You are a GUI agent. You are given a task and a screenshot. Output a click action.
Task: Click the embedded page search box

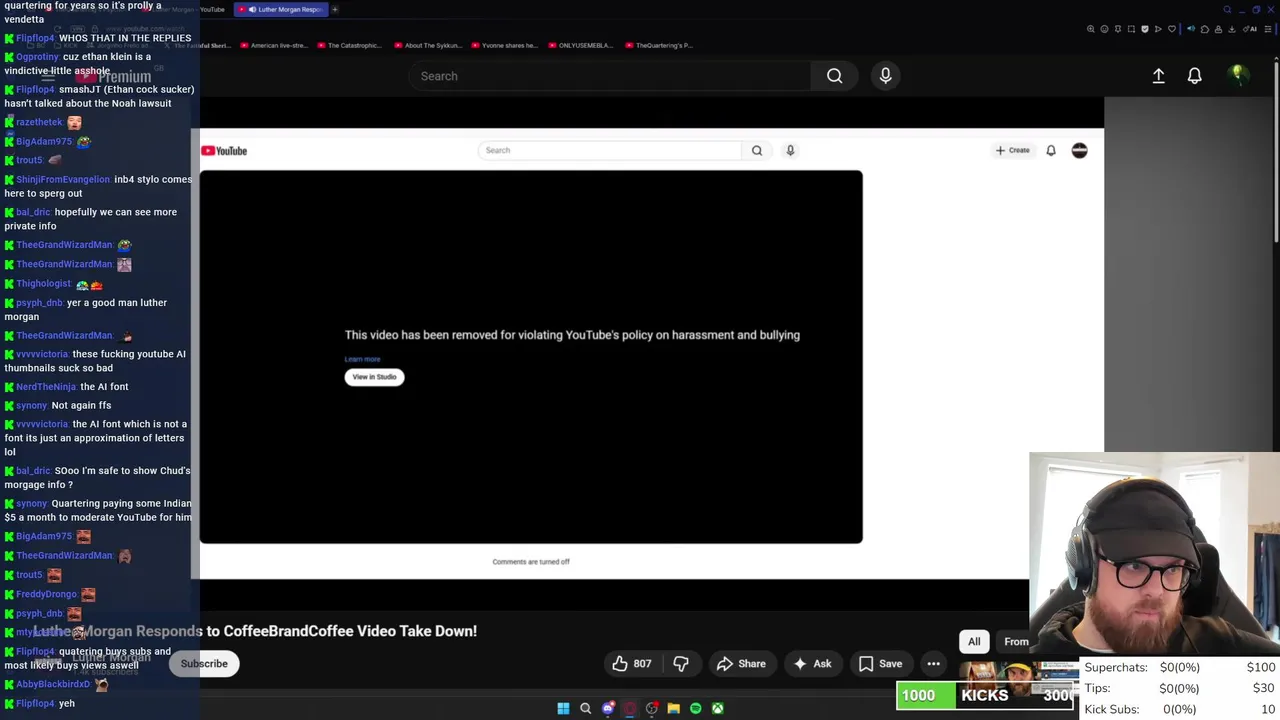pos(609,150)
